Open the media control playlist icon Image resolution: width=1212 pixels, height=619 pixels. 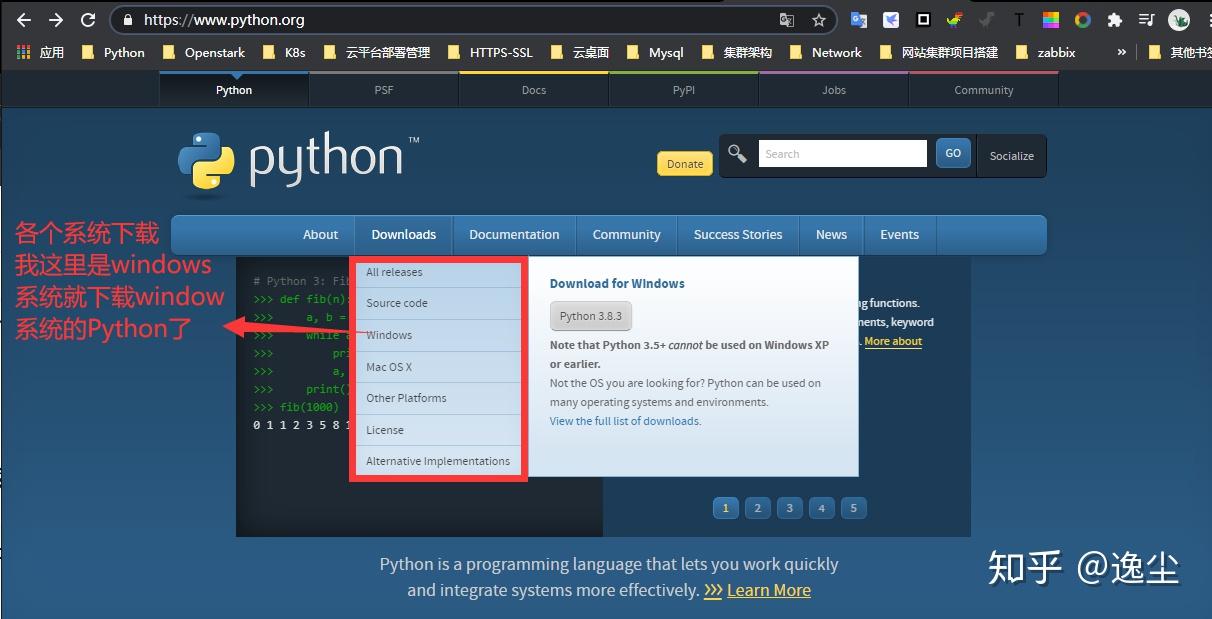(1147, 20)
